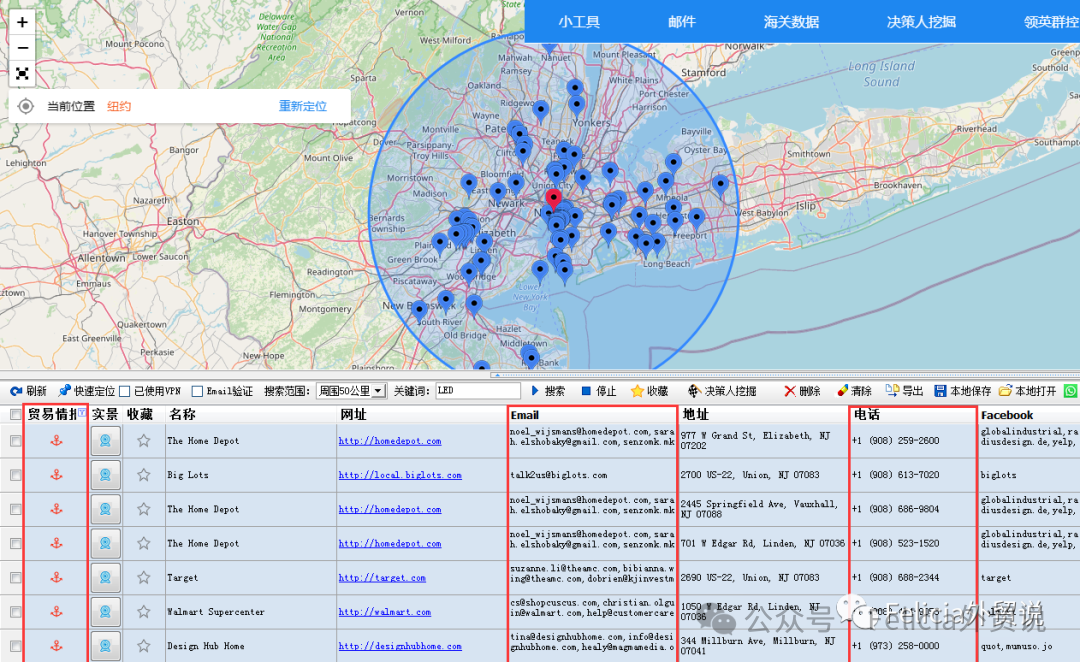Screen dimensions: 1080x662
Task: Click the 本地打开 open button
Action: pyautogui.click(x=1027, y=391)
